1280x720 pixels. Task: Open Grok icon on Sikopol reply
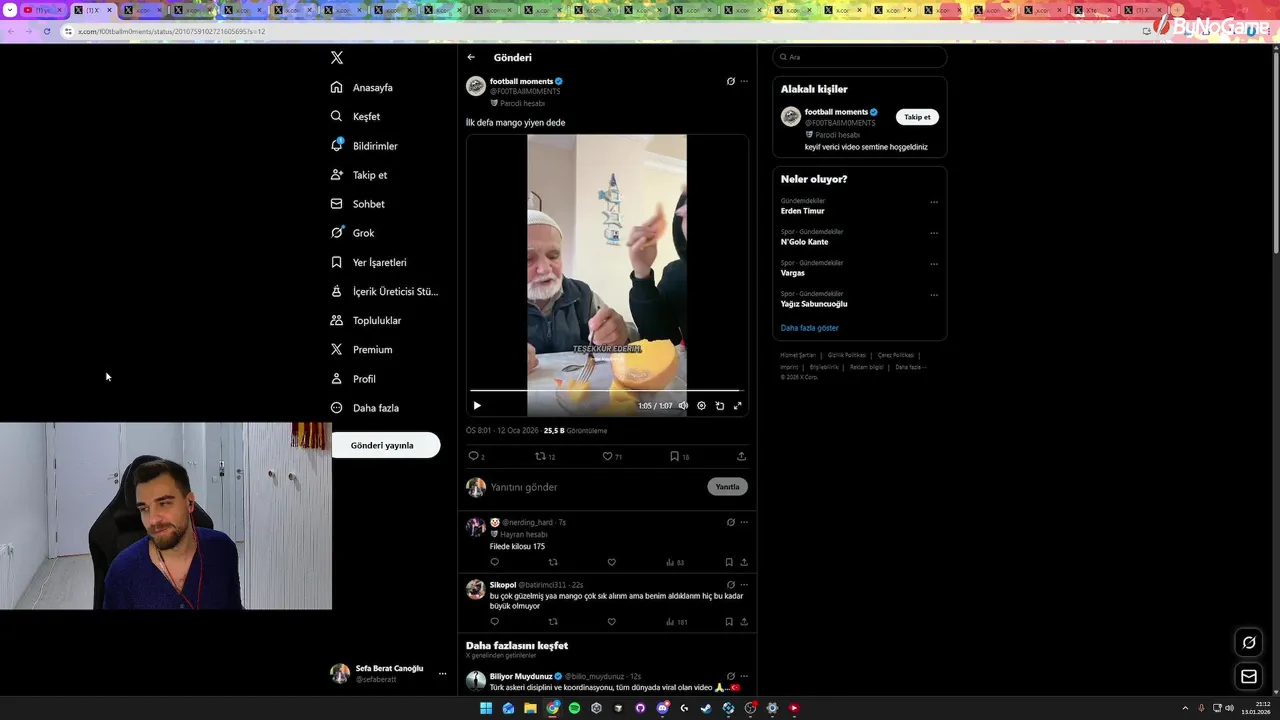[x=730, y=585]
